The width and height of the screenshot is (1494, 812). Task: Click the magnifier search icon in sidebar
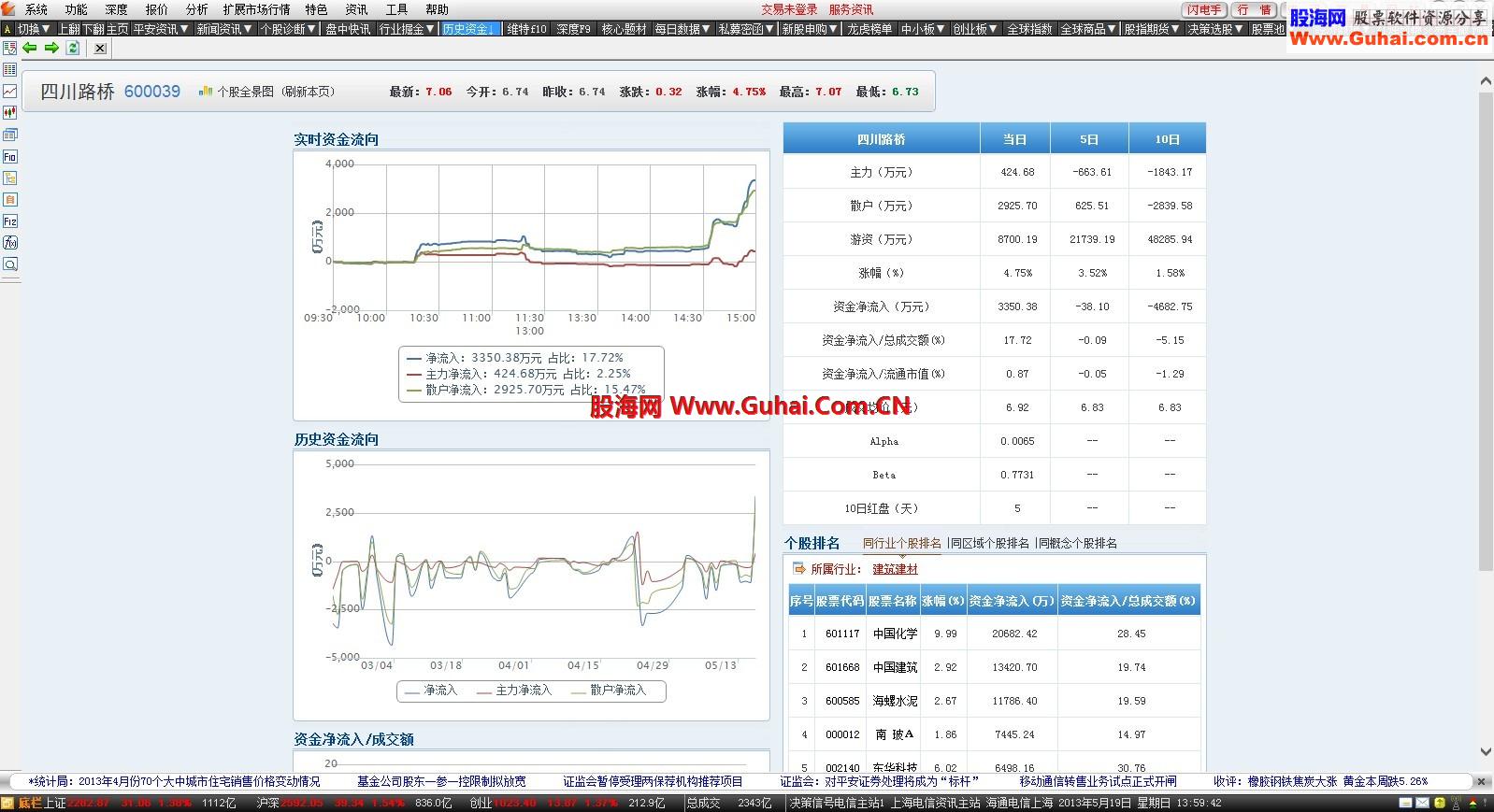9,264
